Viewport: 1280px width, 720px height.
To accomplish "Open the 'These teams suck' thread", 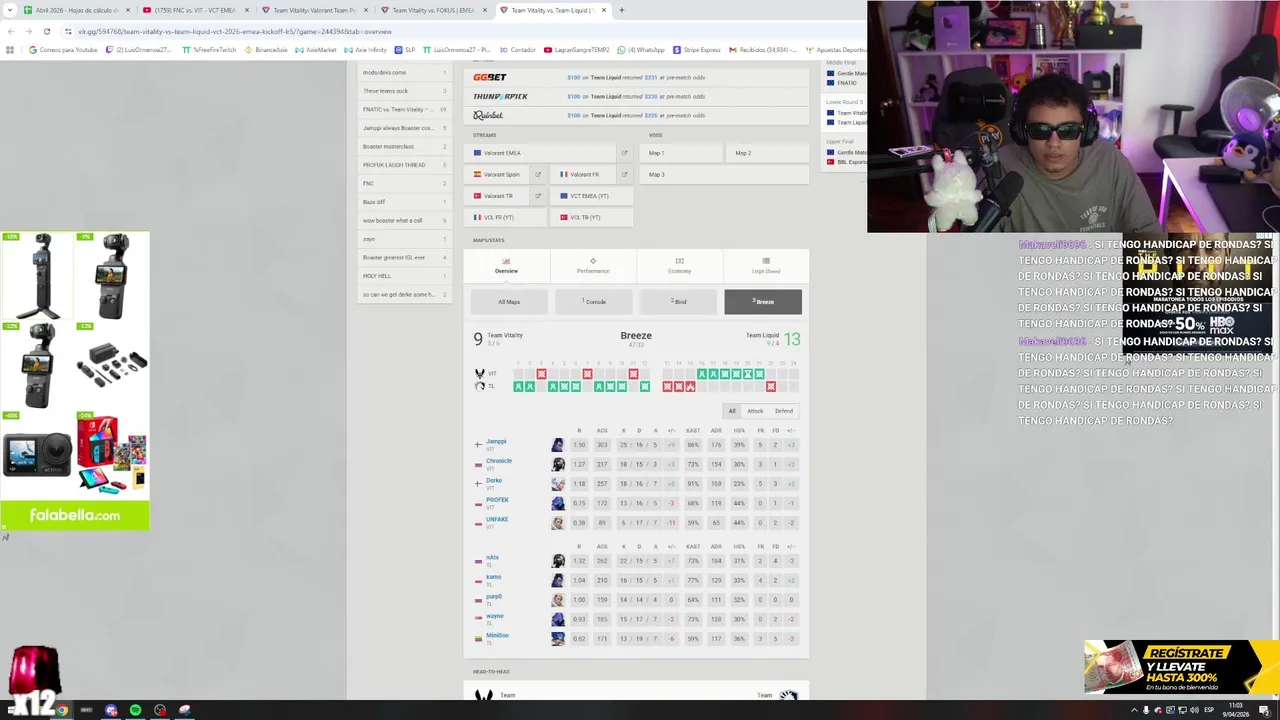I will (x=405, y=91).
